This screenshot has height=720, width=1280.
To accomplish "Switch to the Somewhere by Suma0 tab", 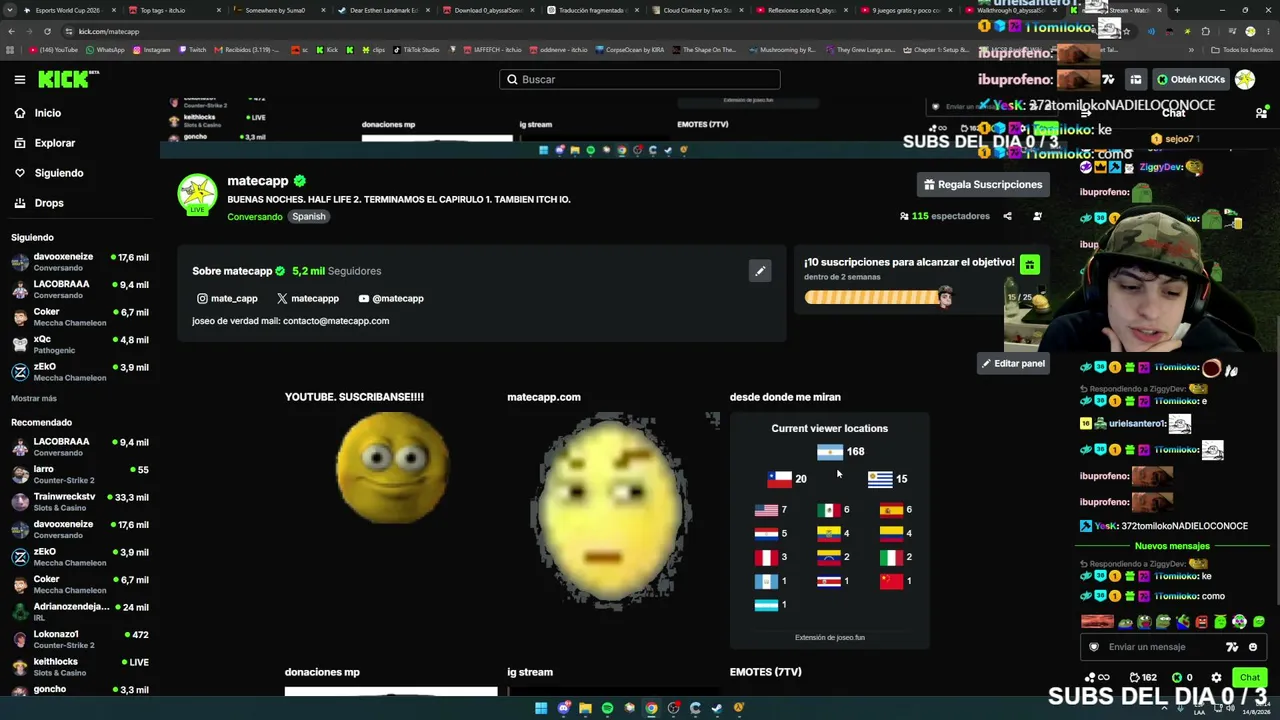I will (278, 10).
